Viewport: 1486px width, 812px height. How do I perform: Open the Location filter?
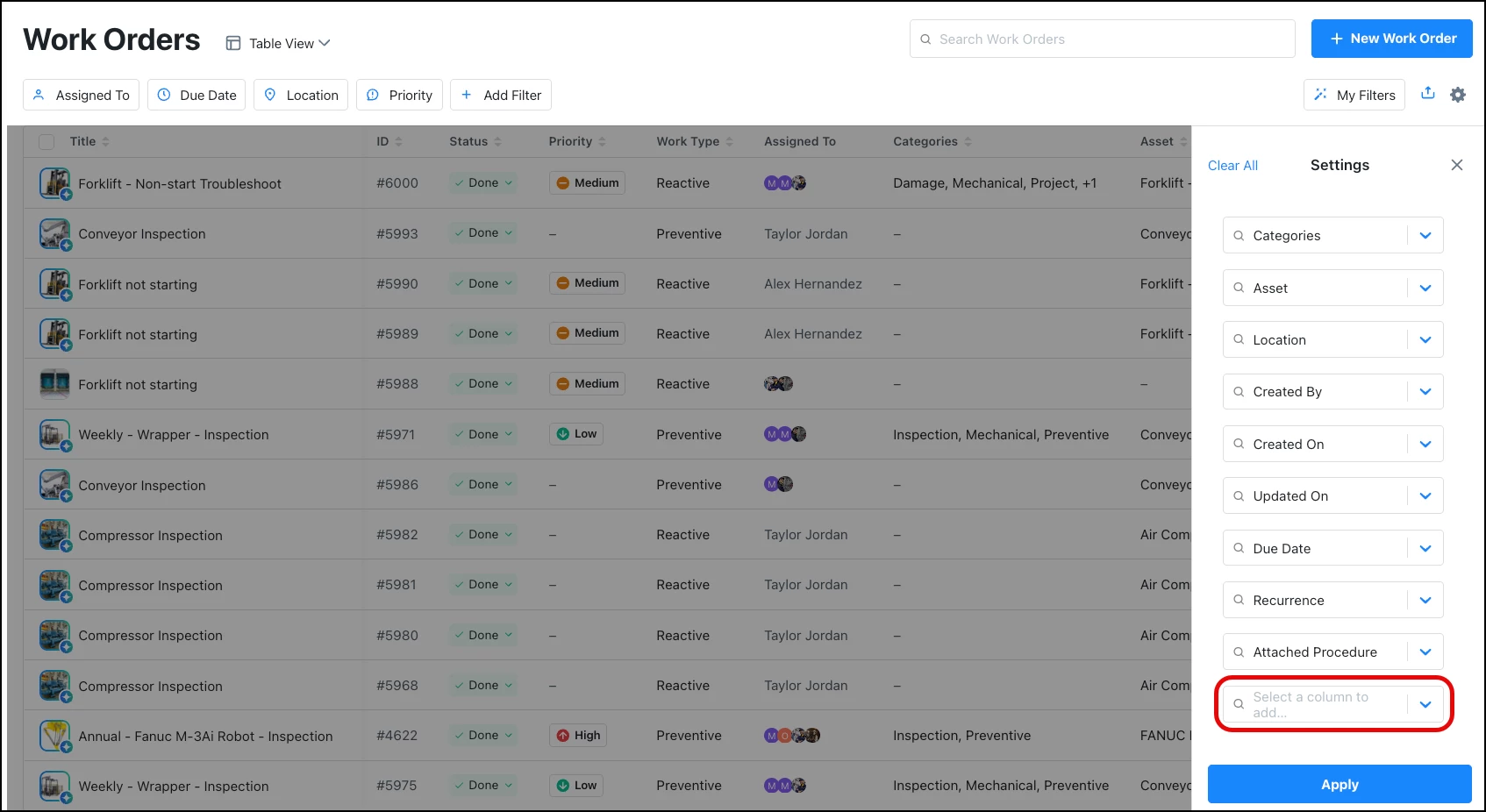click(301, 95)
